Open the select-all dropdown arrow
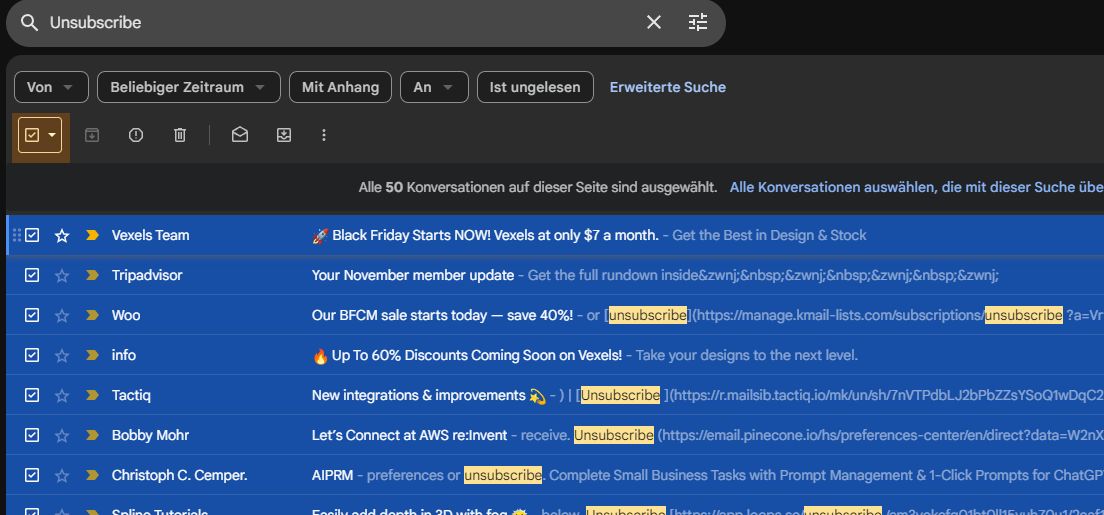 [x=52, y=135]
